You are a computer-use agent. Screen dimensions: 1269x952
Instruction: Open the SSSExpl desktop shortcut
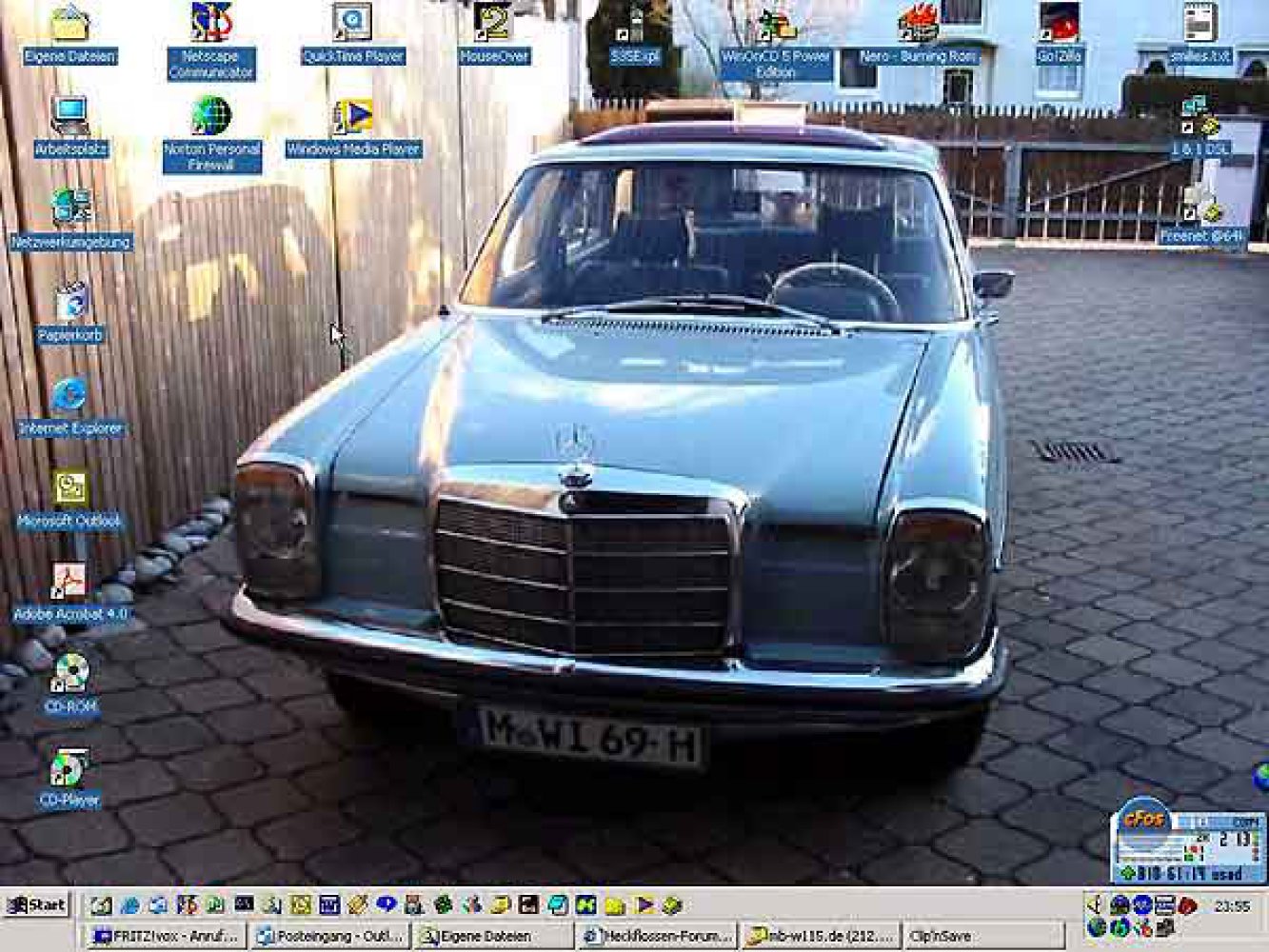(634, 35)
